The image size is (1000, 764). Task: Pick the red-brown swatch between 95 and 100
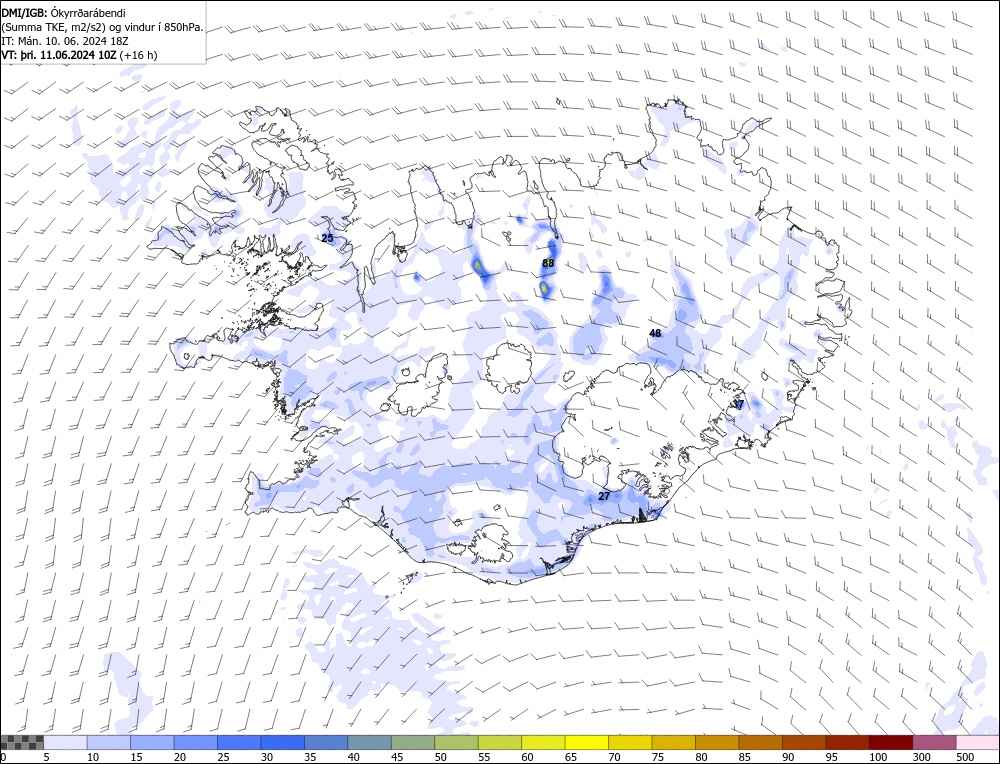click(847, 742)
